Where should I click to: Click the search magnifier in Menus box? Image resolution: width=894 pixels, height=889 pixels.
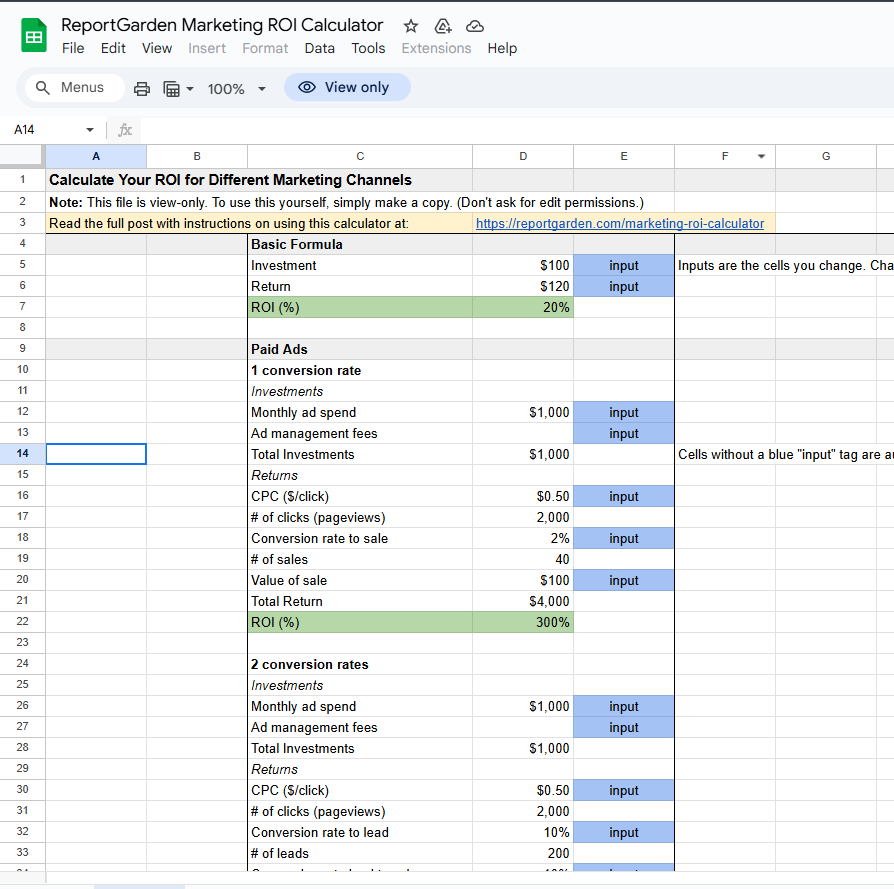(43, 88)
